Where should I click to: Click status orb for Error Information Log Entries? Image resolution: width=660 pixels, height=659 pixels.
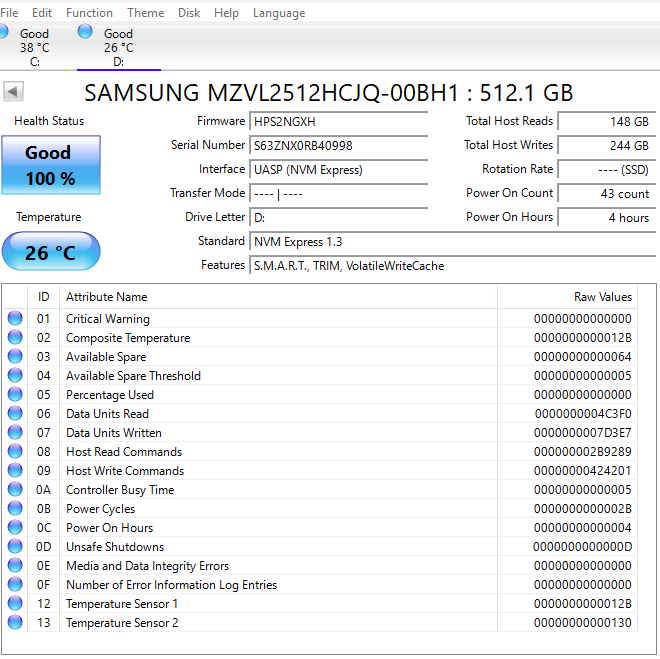point(15,584)
